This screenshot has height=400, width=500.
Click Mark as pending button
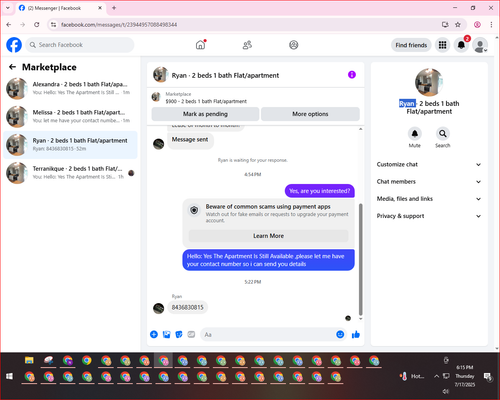(x=205, y=114)
